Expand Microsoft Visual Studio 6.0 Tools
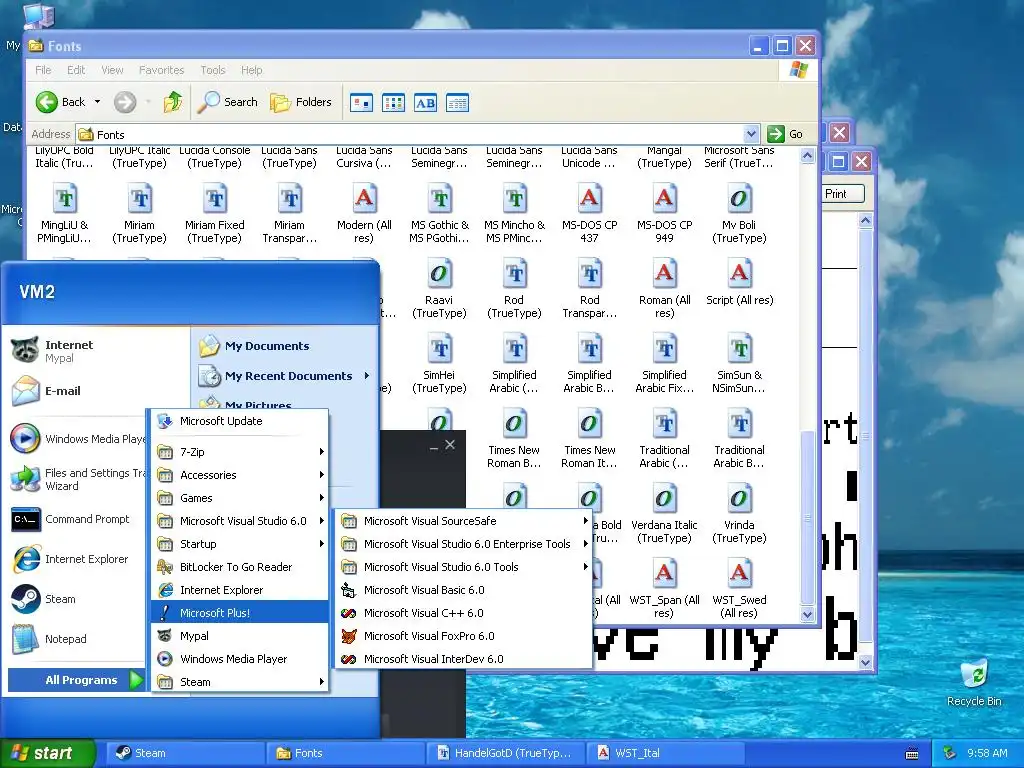This screenshot has width=1024, height=768. point(464,567)
